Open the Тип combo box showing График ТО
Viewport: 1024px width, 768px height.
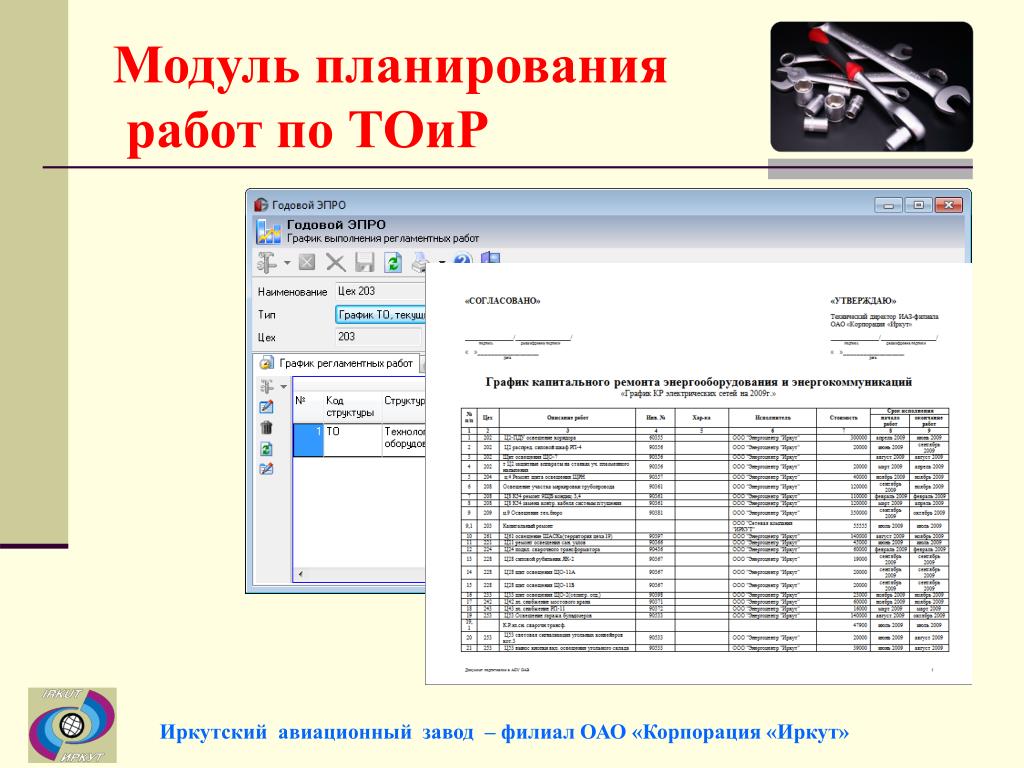pyautogui.click(x=379, y=315)
